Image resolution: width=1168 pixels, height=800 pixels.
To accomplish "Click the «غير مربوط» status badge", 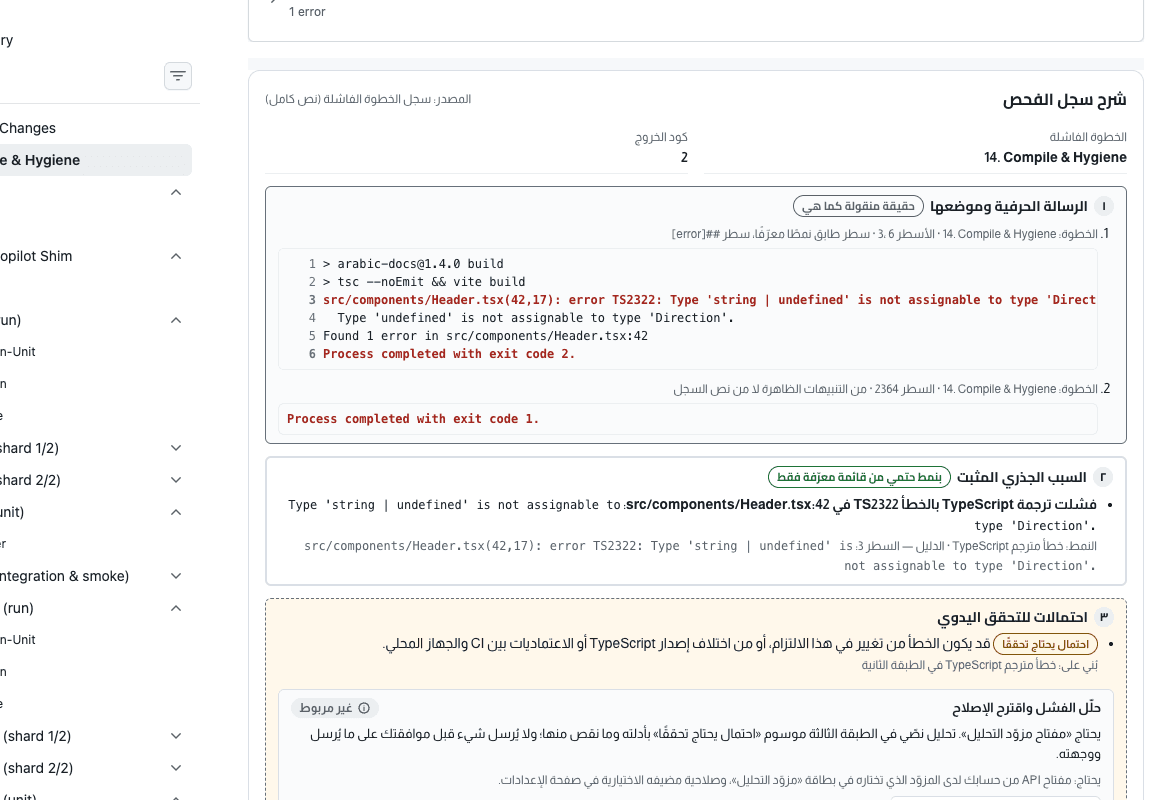I will tap(334, 708).
